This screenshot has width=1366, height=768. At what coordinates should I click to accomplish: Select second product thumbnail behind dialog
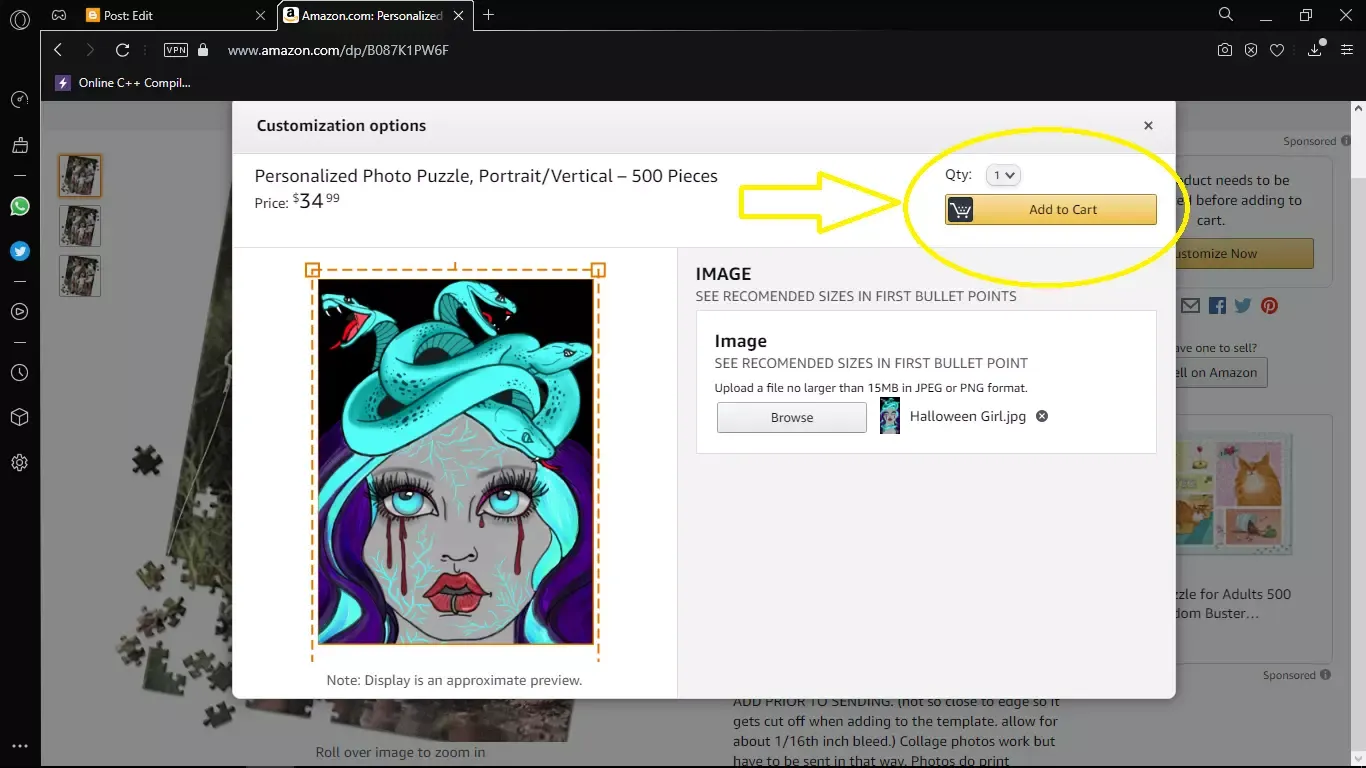pyautogui.click(x=80, y=226)
